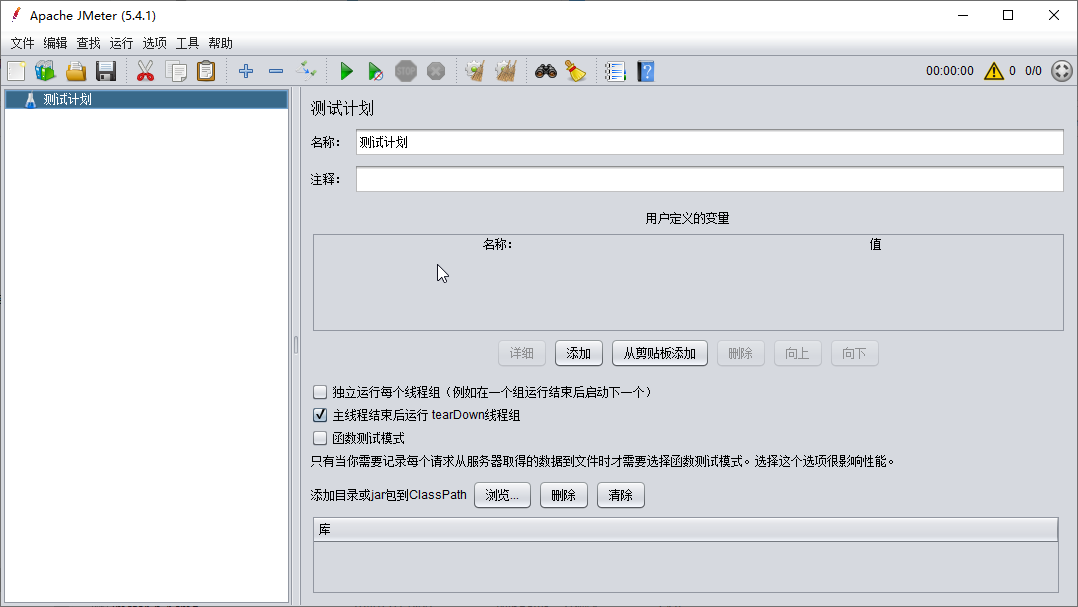Focus the 名称 input field
This screenshot has height=607, width=1078.
point(710,142)
